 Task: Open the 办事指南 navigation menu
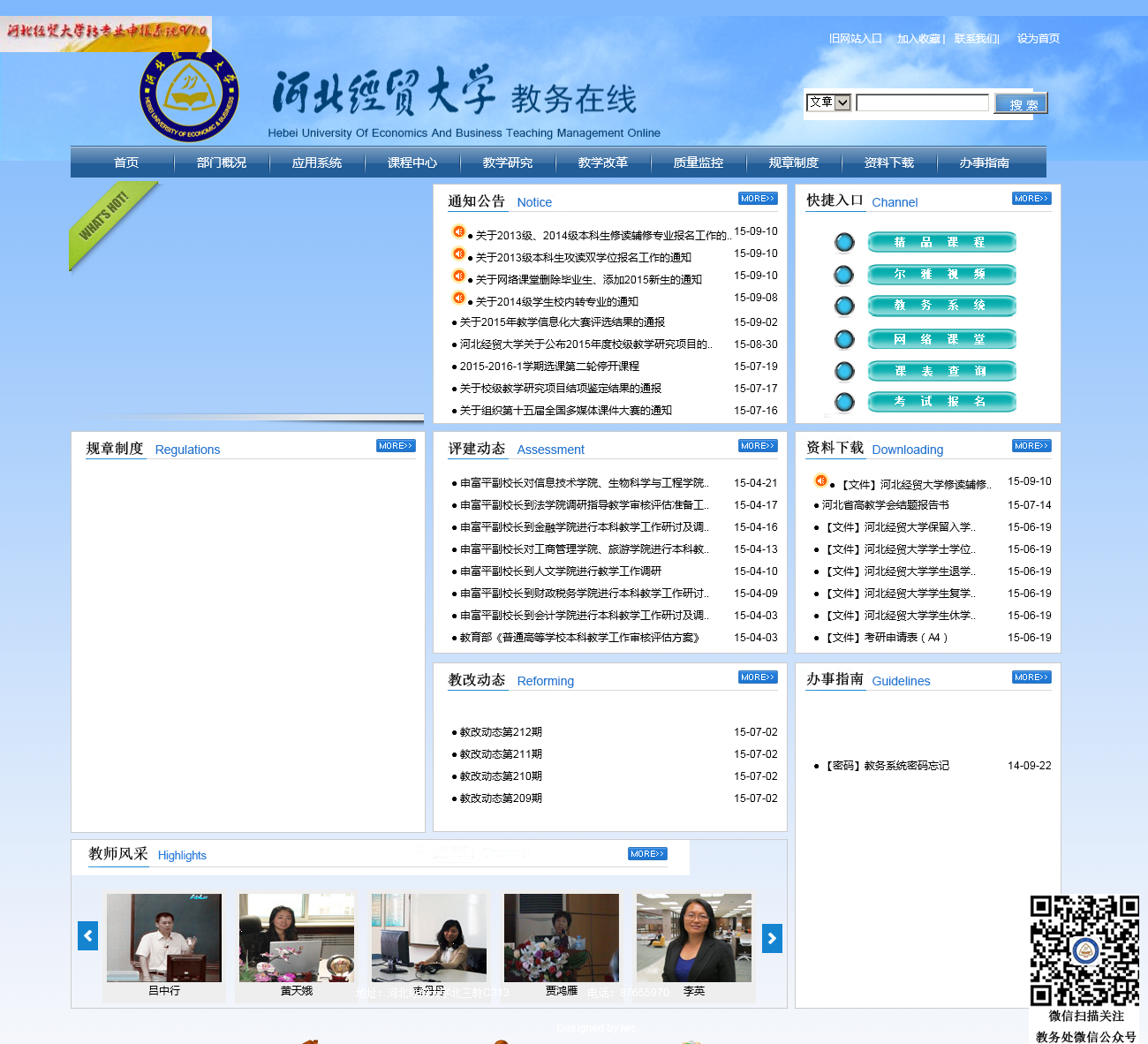point(985,163)
